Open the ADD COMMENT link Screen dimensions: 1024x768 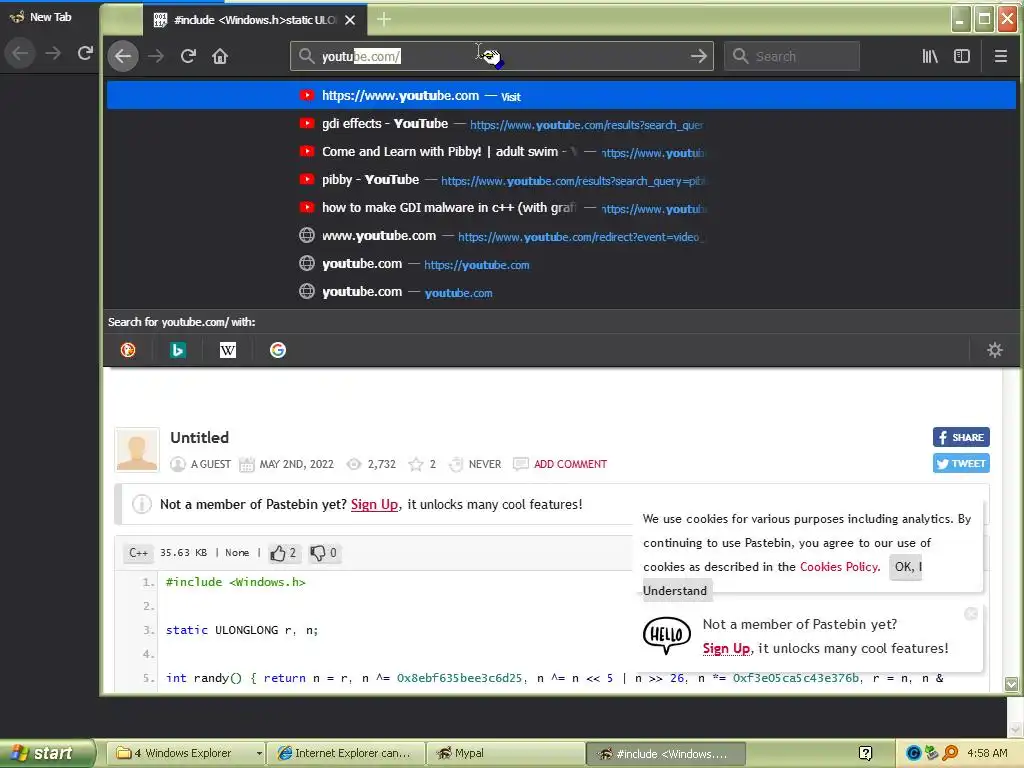click(x=570, y=464)
